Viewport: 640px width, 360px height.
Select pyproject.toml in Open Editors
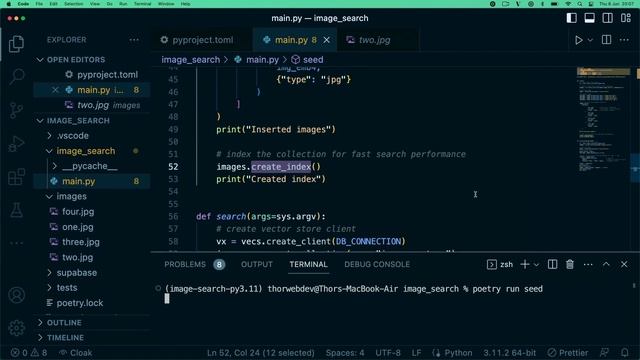pyautogui.click(x=92, y=75)
